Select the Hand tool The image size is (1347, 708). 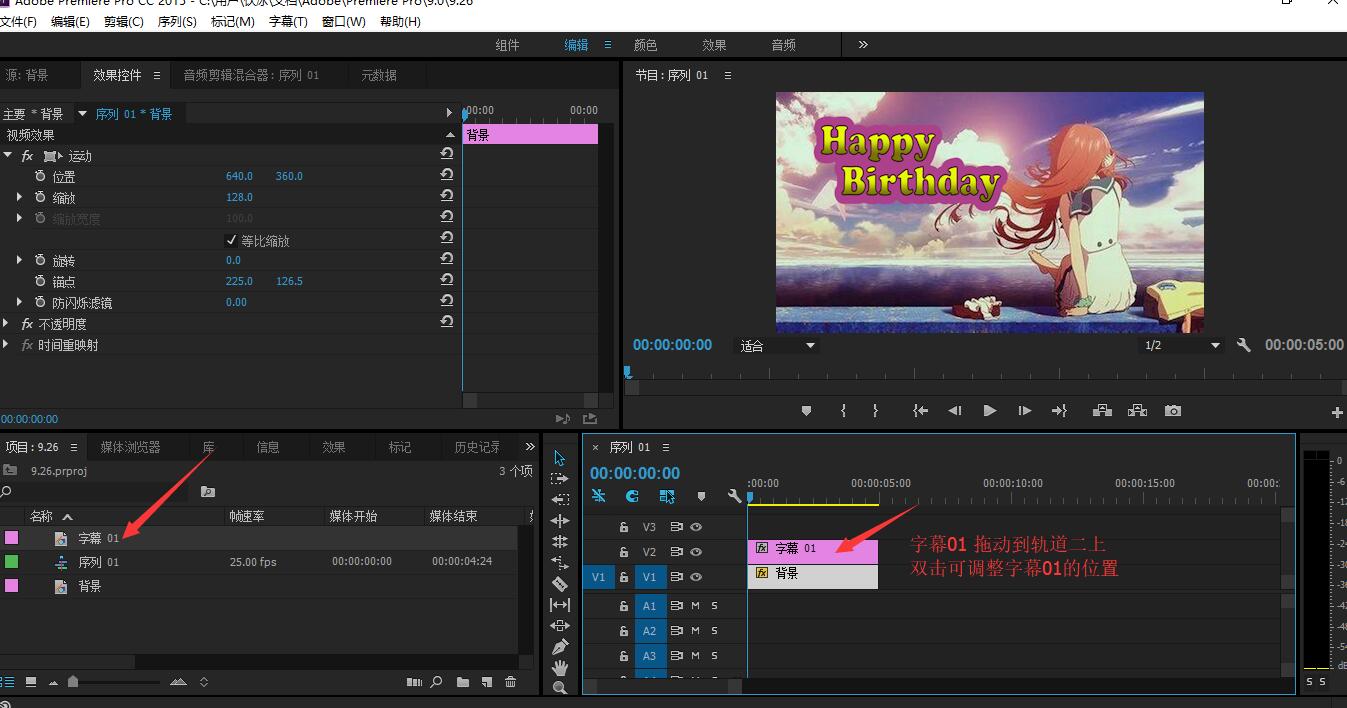click(x=560, y=668)
